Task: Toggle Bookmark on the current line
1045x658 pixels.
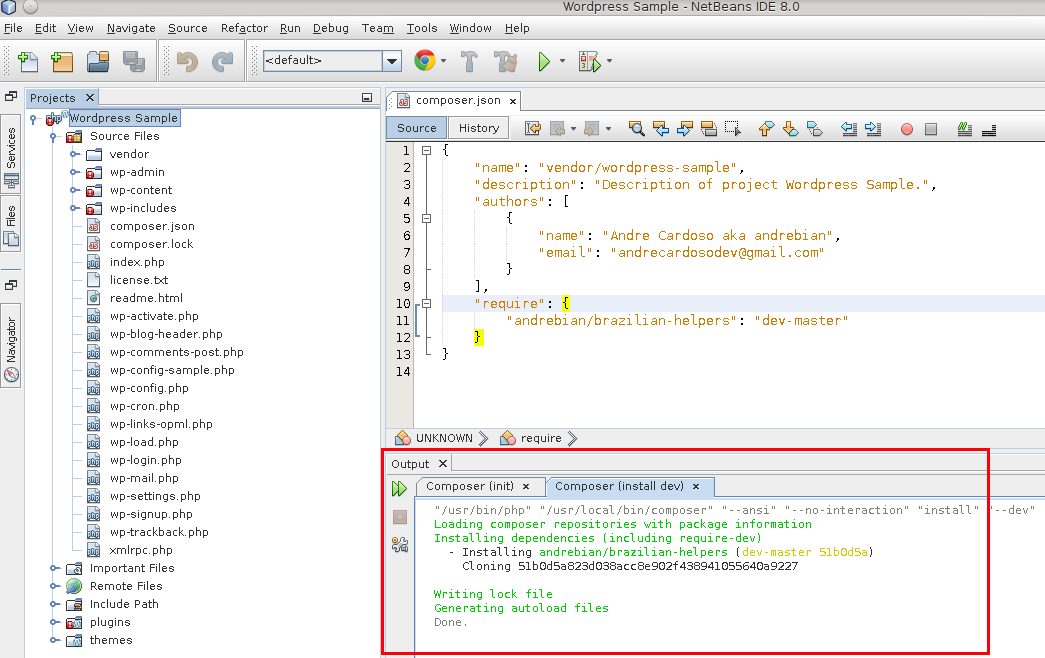Action: pyautogui.click(x=814, y=129)
